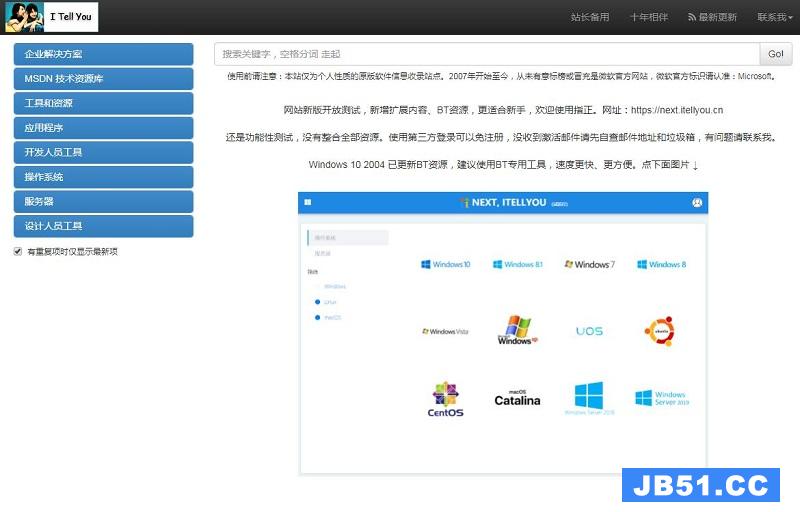Click the I Tell You site logo

(x=49, y=17)
